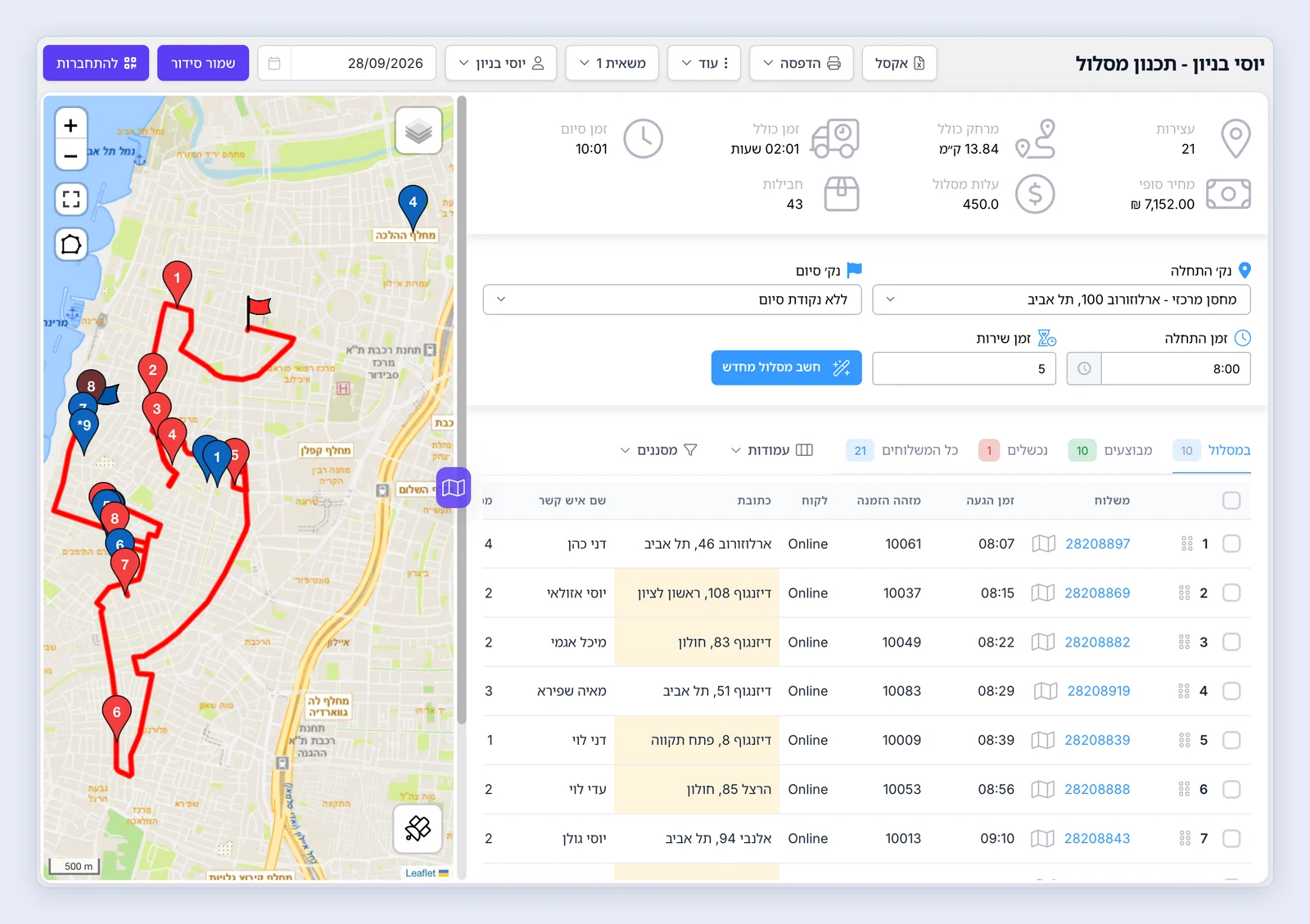Open shipment link 28208919
This screenshot has width=1310, height=924.
1099,691
